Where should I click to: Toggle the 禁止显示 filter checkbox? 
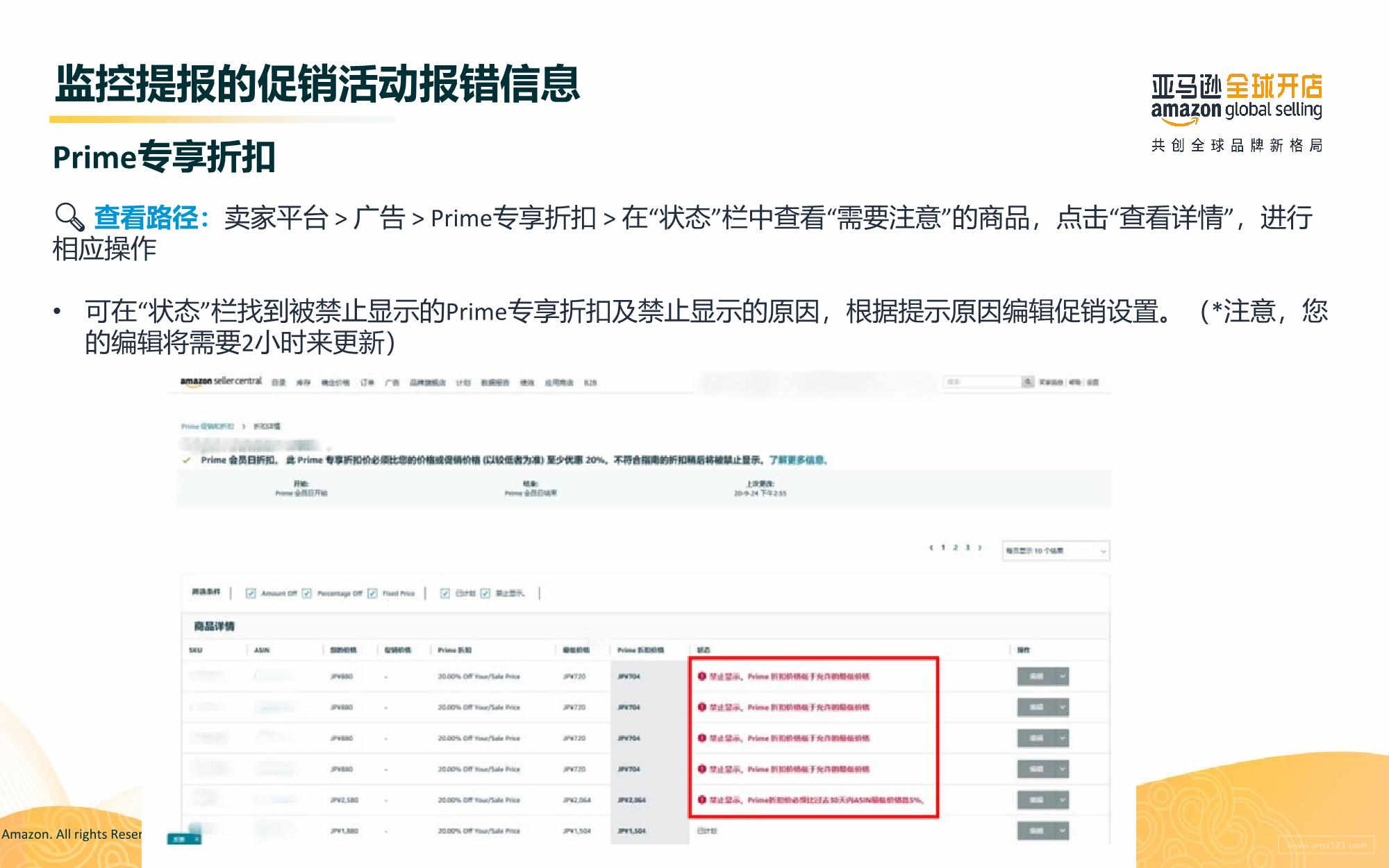pyautogui.click(x=485, y=593)
